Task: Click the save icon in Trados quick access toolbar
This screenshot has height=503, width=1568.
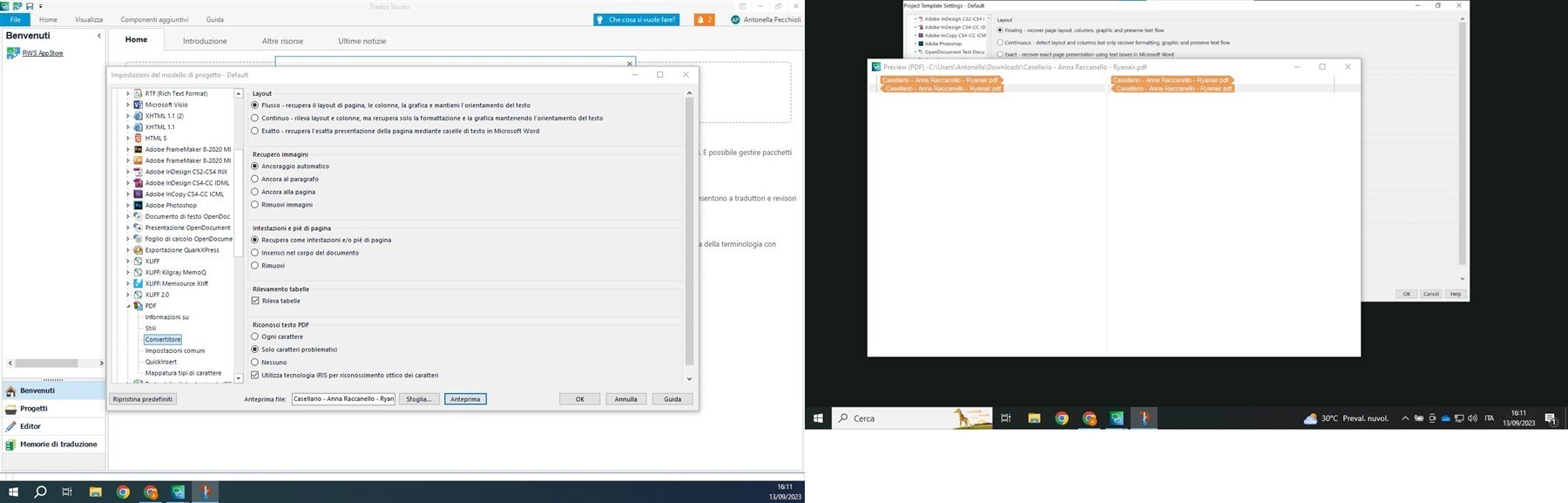Action: tap(30, 6)
